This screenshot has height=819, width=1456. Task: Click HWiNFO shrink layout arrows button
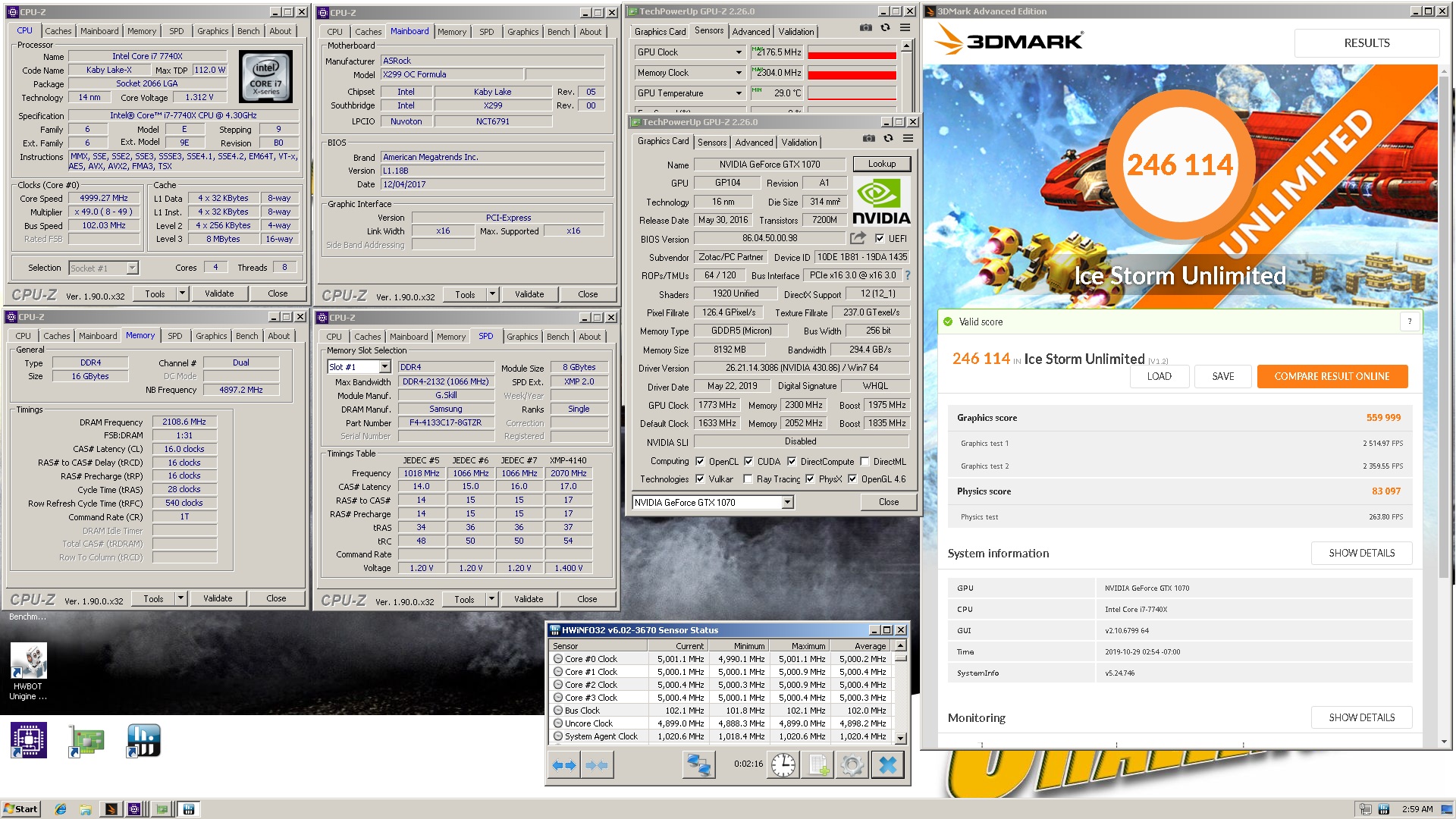(x=597, y=765)
